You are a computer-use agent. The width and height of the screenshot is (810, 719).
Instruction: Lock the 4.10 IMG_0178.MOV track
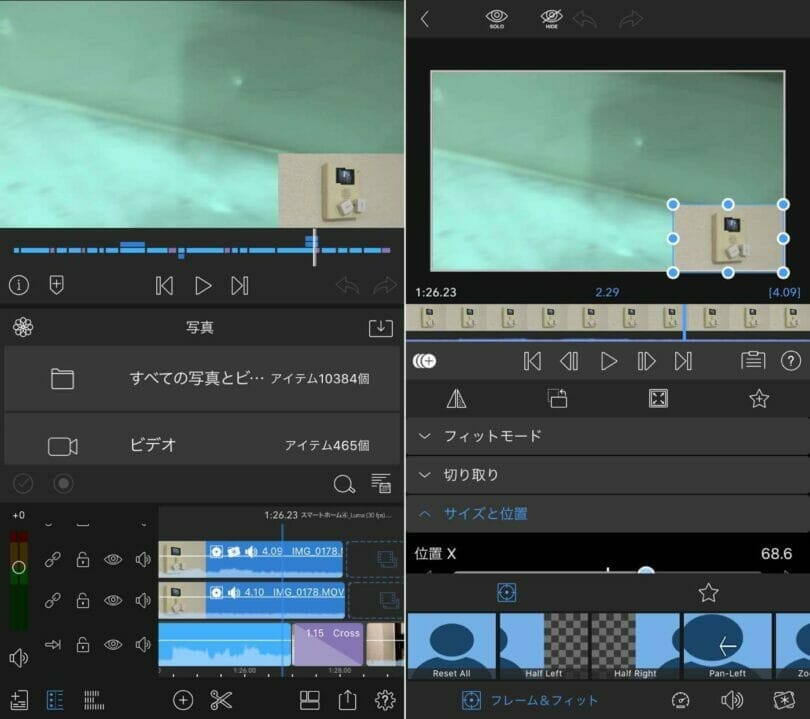[x=83, y=600]
